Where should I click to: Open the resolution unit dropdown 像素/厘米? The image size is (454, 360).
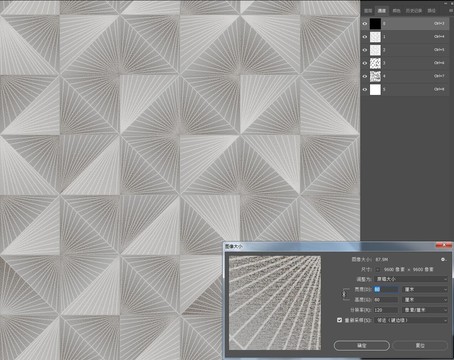[425, 310]
